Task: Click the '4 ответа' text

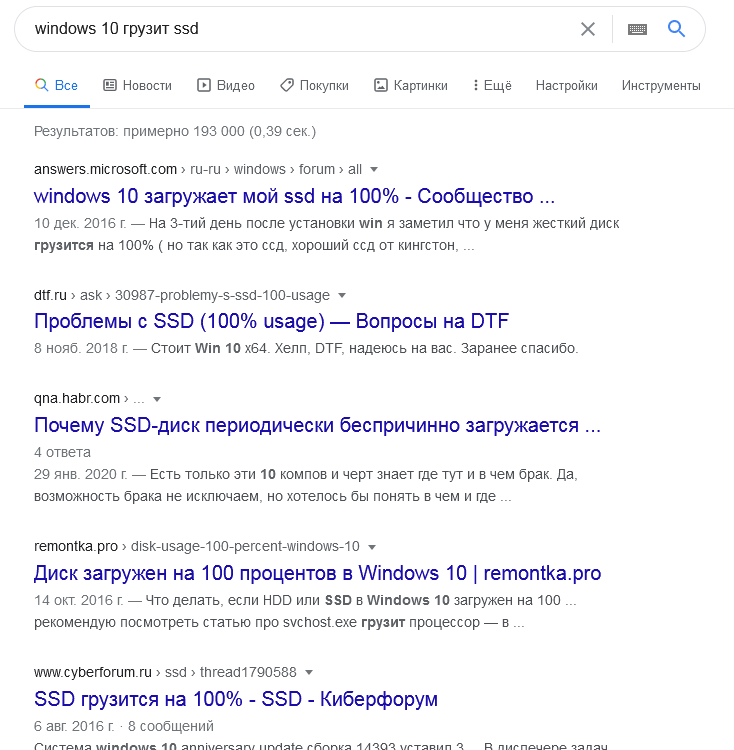Action: (x=62, y=452)
